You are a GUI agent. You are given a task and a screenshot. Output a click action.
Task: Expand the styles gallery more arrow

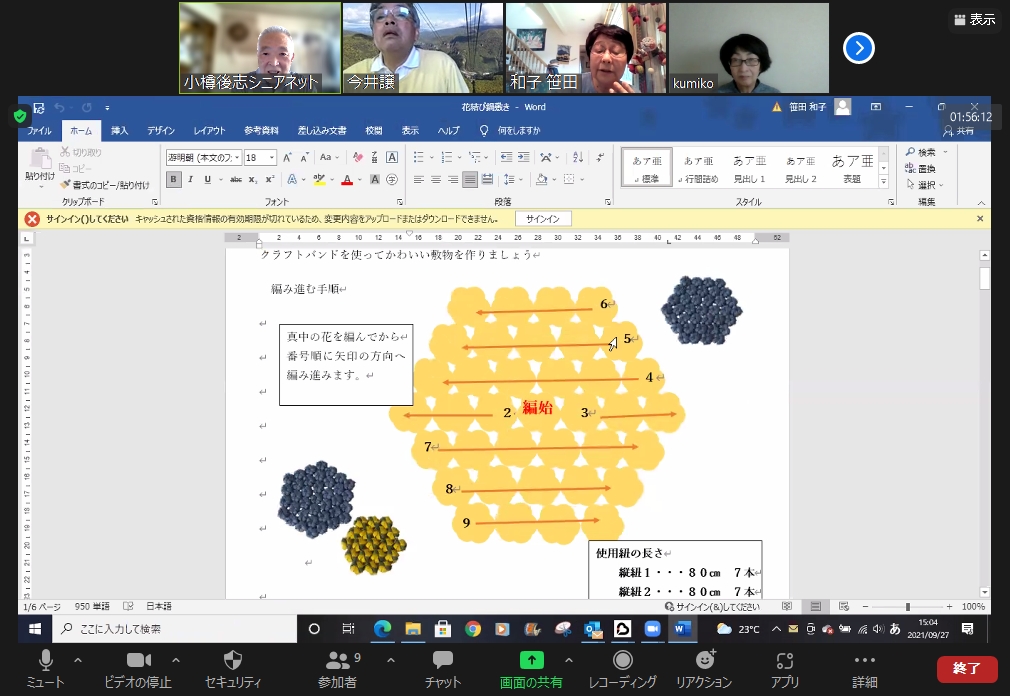[884, 182]
